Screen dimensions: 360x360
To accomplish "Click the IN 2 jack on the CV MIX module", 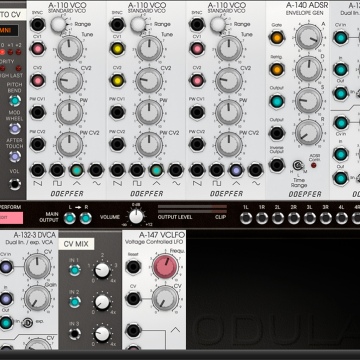I will click(x=75, y=302).
